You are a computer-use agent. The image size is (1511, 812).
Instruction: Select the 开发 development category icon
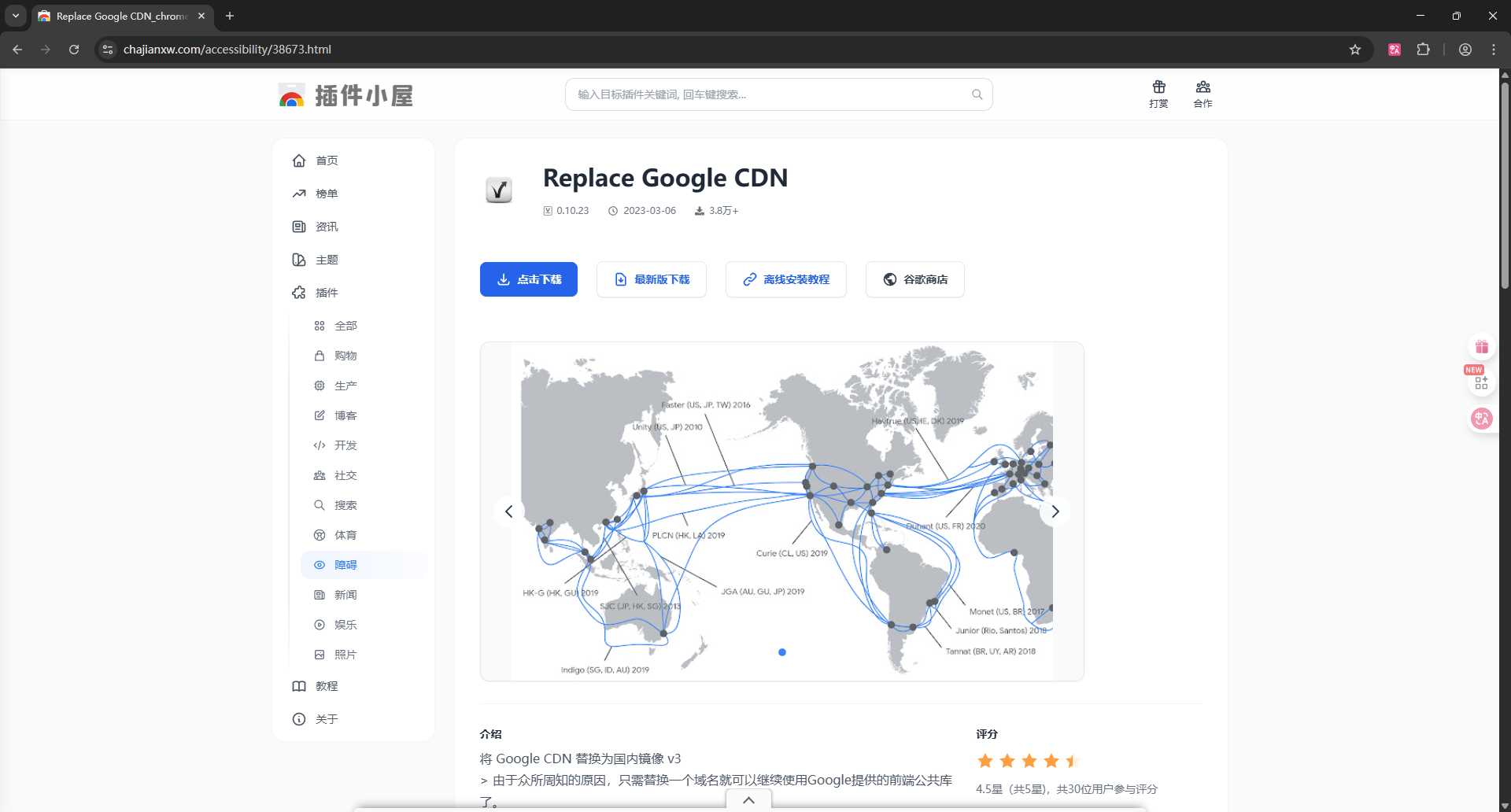(x=320, y=445)
